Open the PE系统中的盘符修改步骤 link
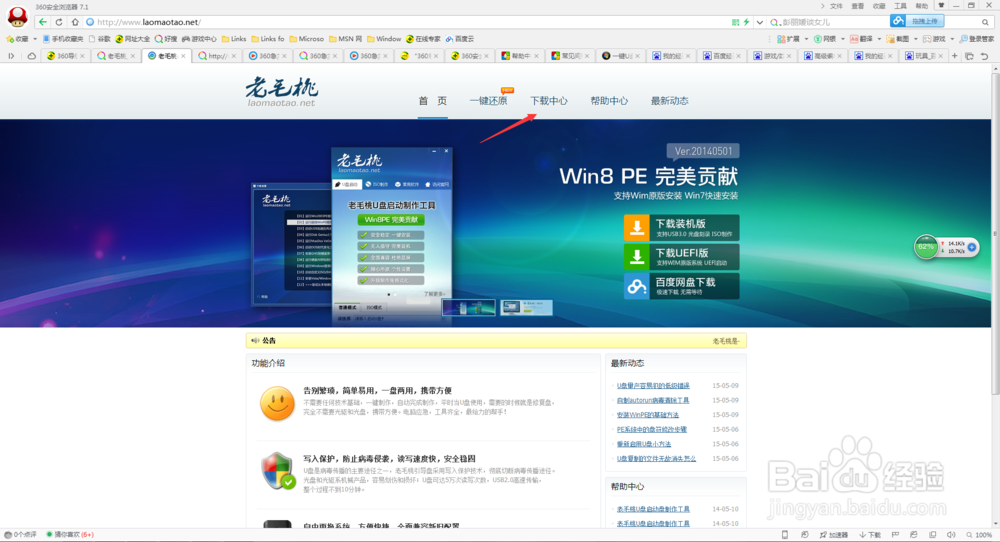This screenshot has height=542, width=1000. pyautogui.click(x=651, y=430)
